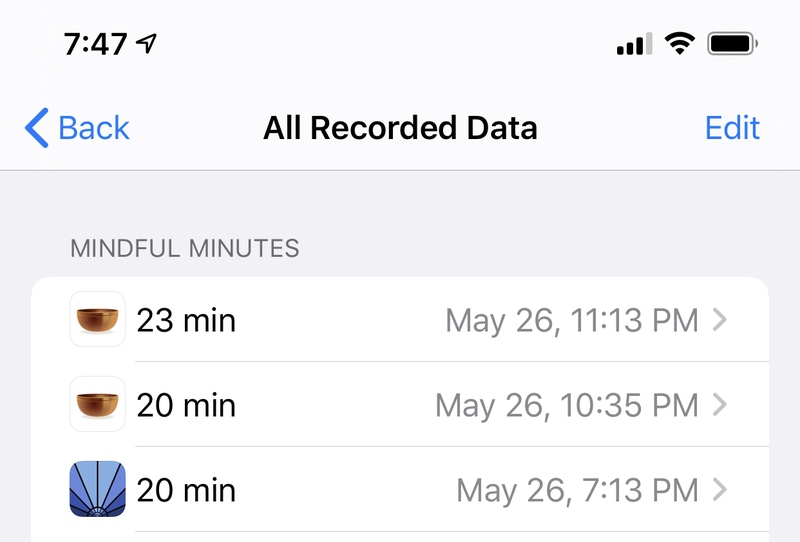Screen dimensions: 800x542
Task: Tap the All Recorded Data title
Action: point(400,128)
